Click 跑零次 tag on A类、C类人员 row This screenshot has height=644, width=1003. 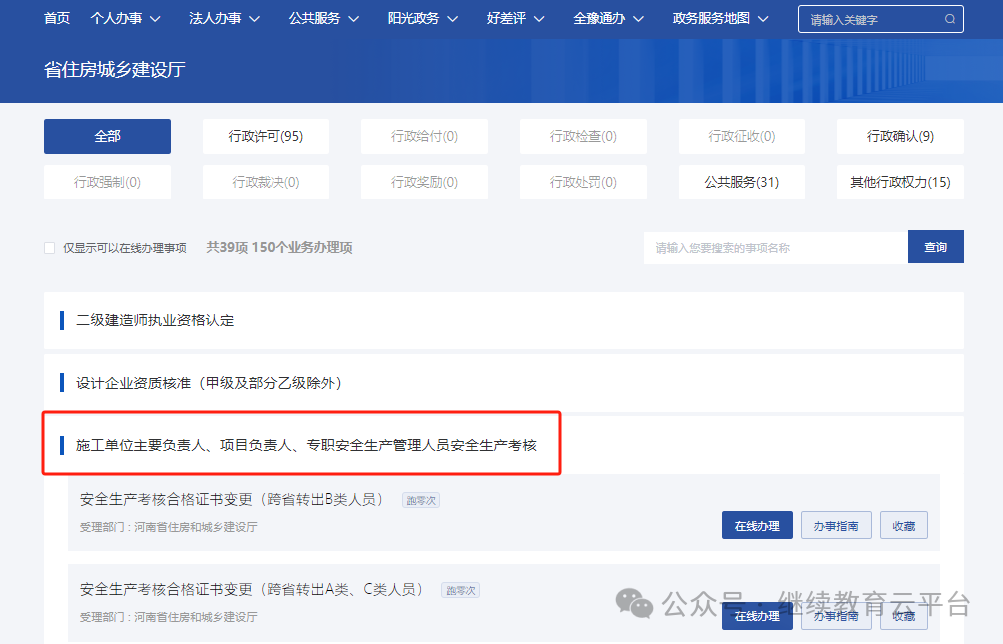tap(461, 590)
